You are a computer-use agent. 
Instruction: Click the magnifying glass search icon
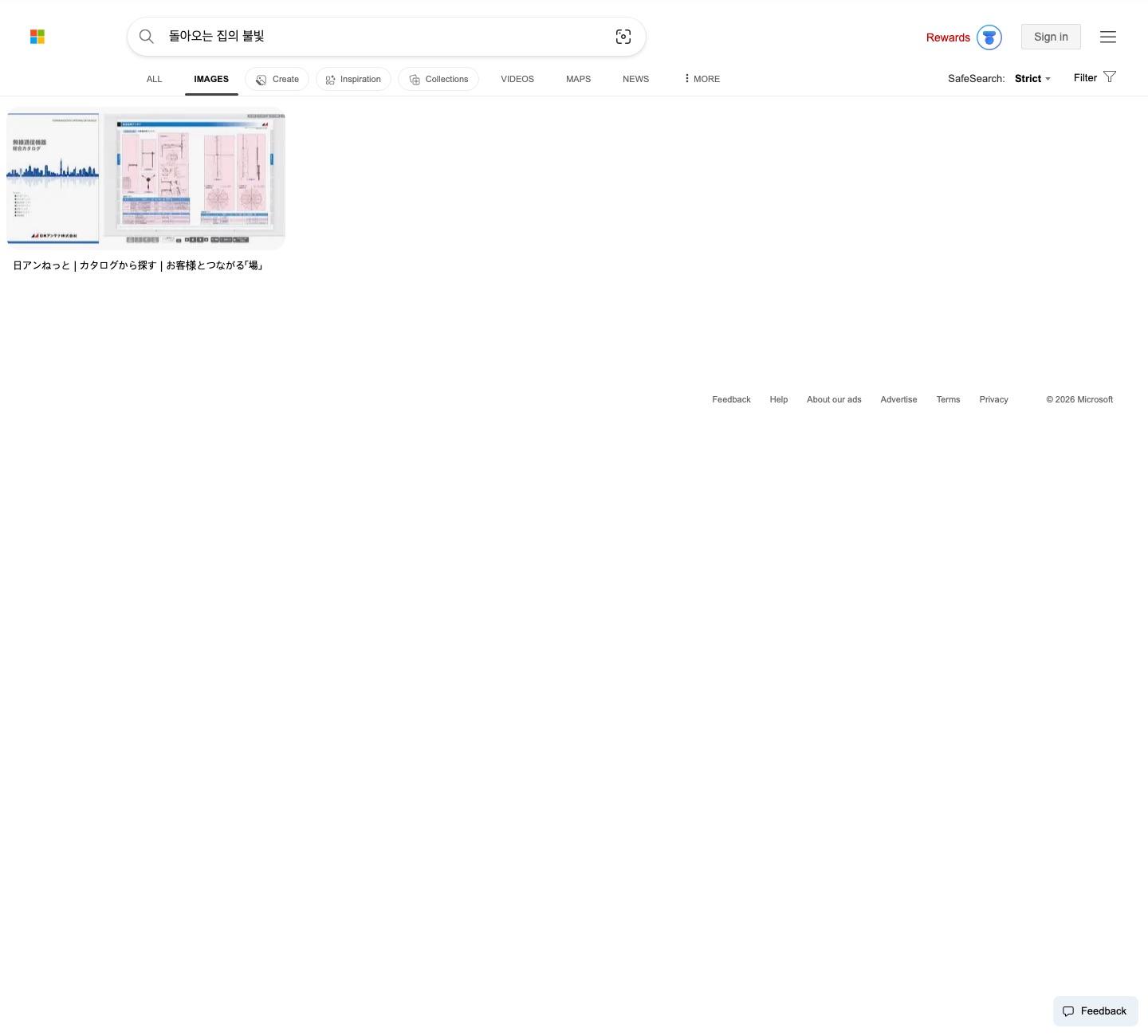147,37
